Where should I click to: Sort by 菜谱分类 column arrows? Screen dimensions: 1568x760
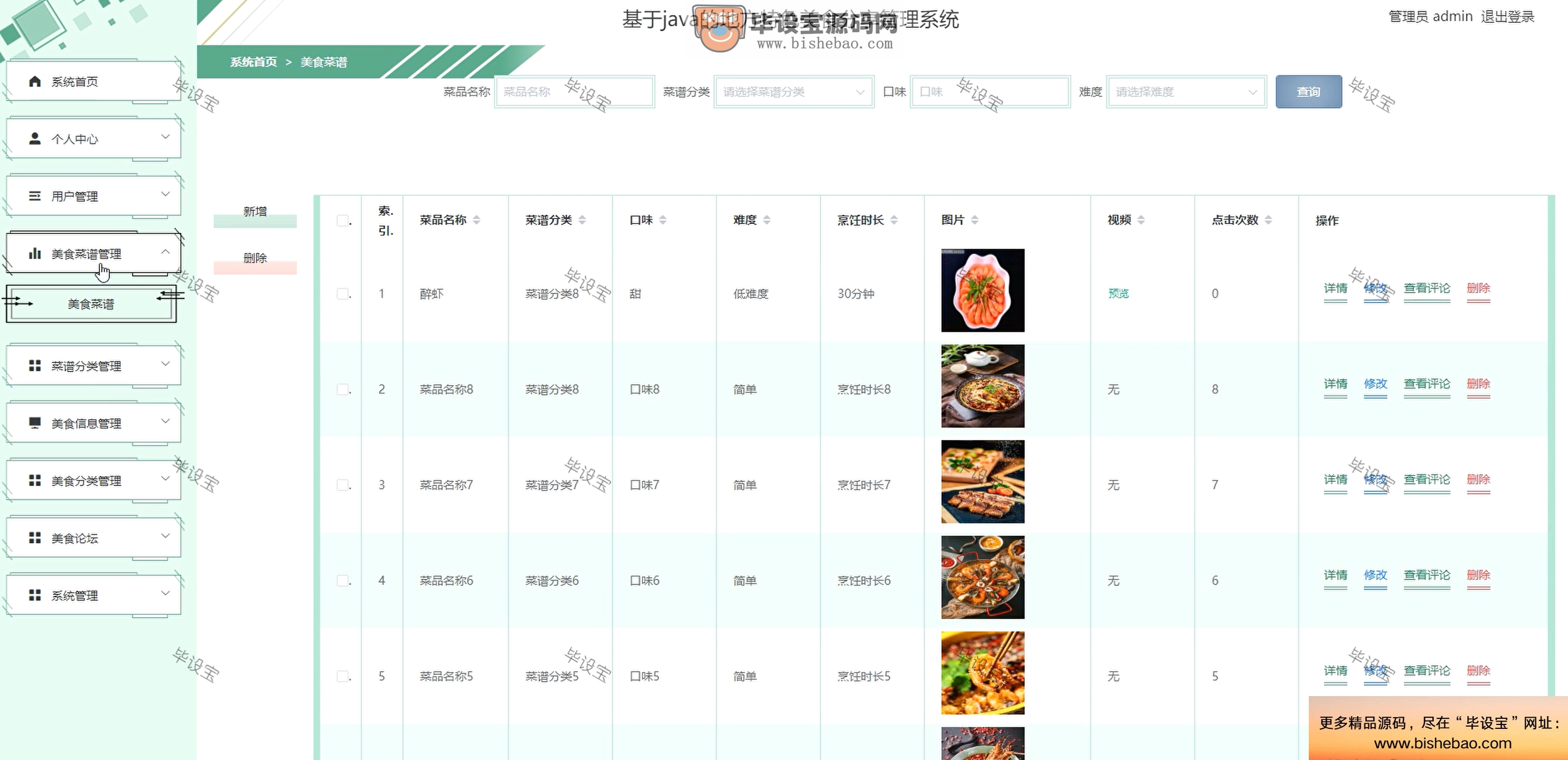582,220
